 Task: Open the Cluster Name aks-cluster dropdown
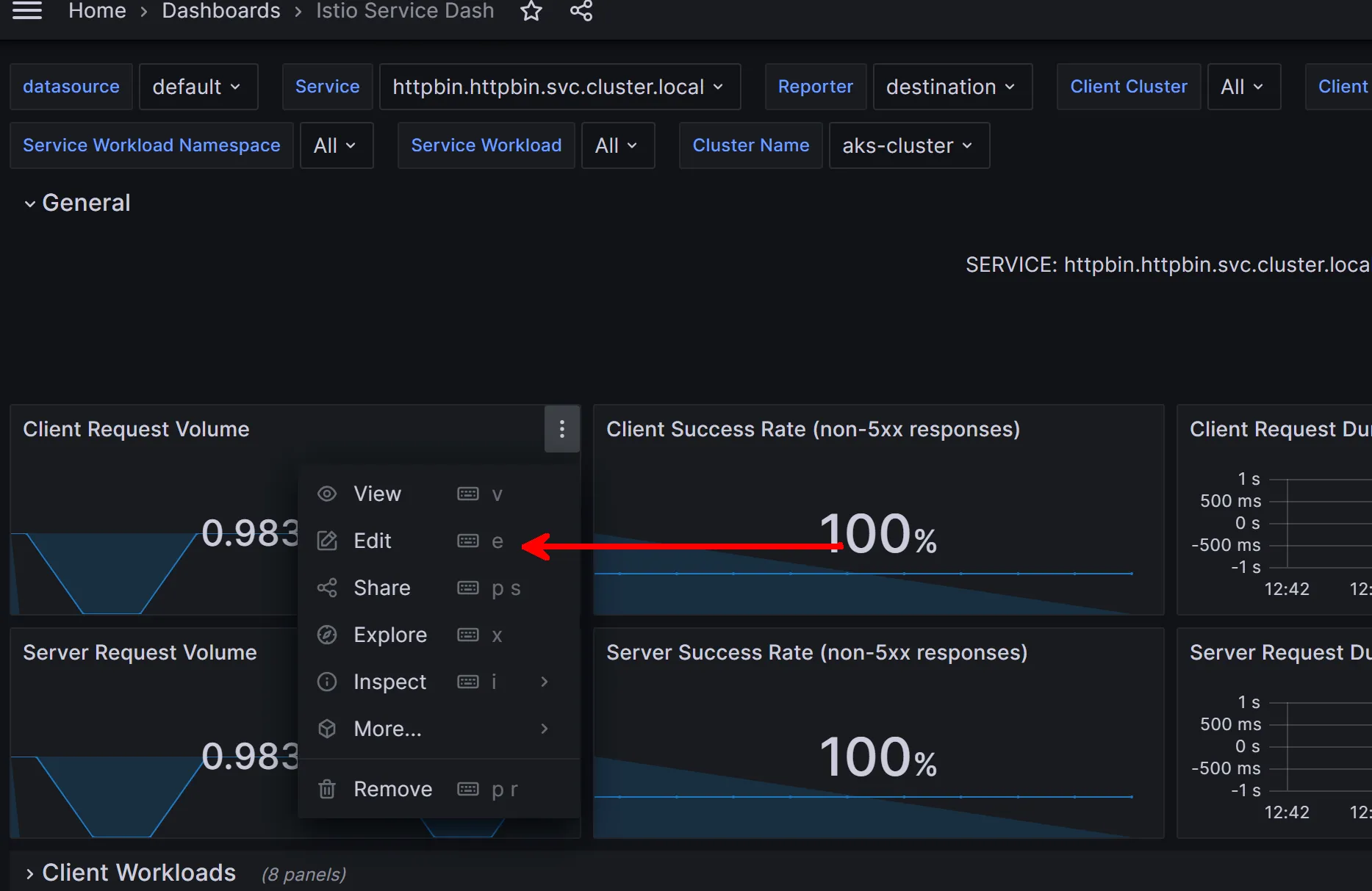pyautogui.click(x=908, y=145)
